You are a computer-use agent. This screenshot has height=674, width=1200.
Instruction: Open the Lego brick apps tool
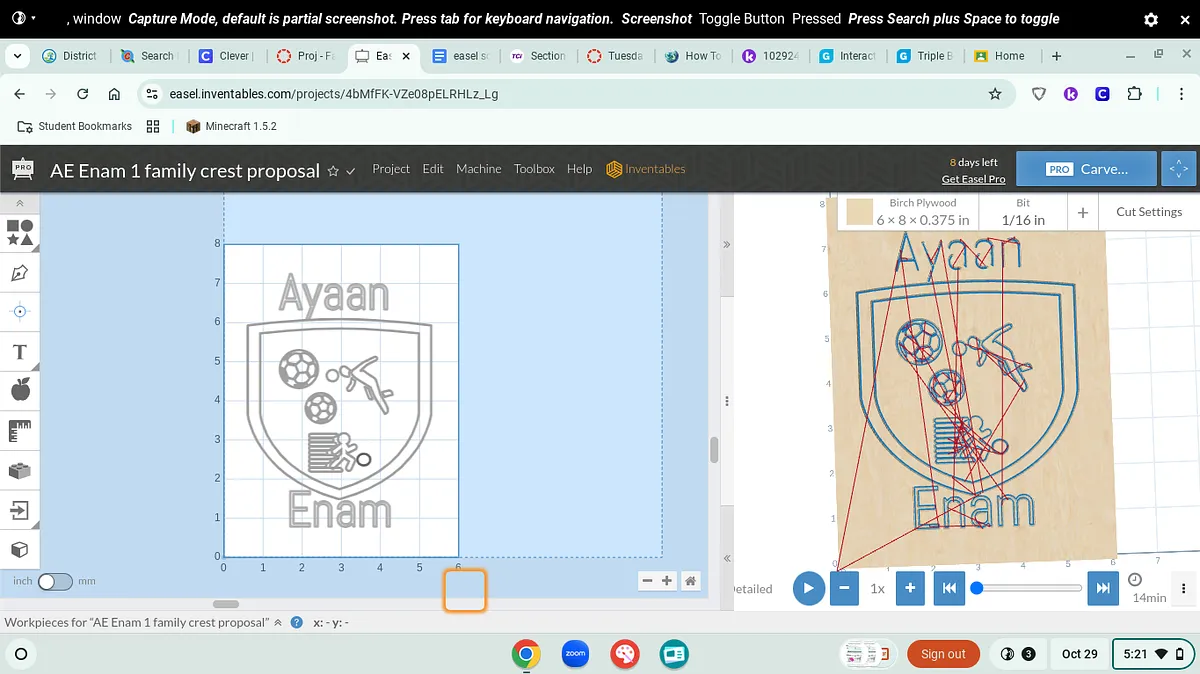coord(20,470)
